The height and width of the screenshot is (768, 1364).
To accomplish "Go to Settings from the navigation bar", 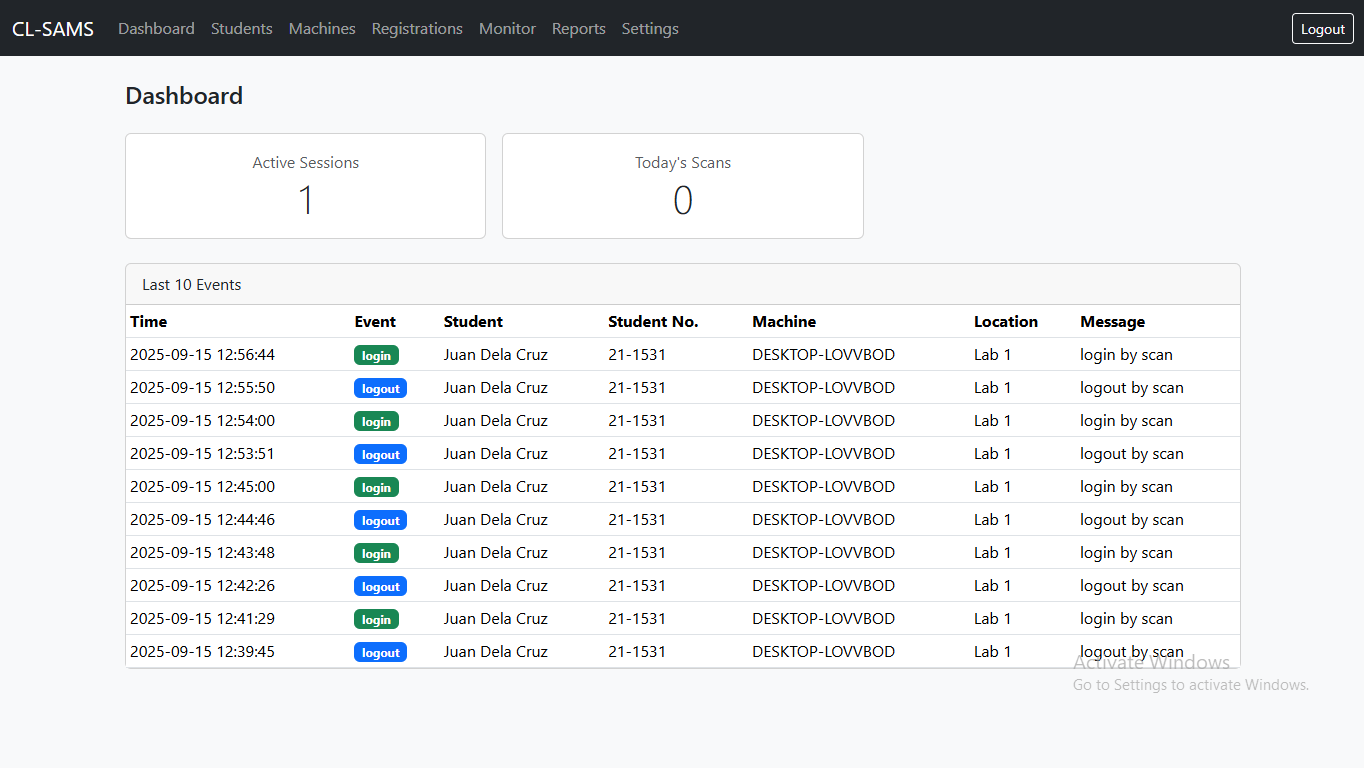I will coord(649,28).
